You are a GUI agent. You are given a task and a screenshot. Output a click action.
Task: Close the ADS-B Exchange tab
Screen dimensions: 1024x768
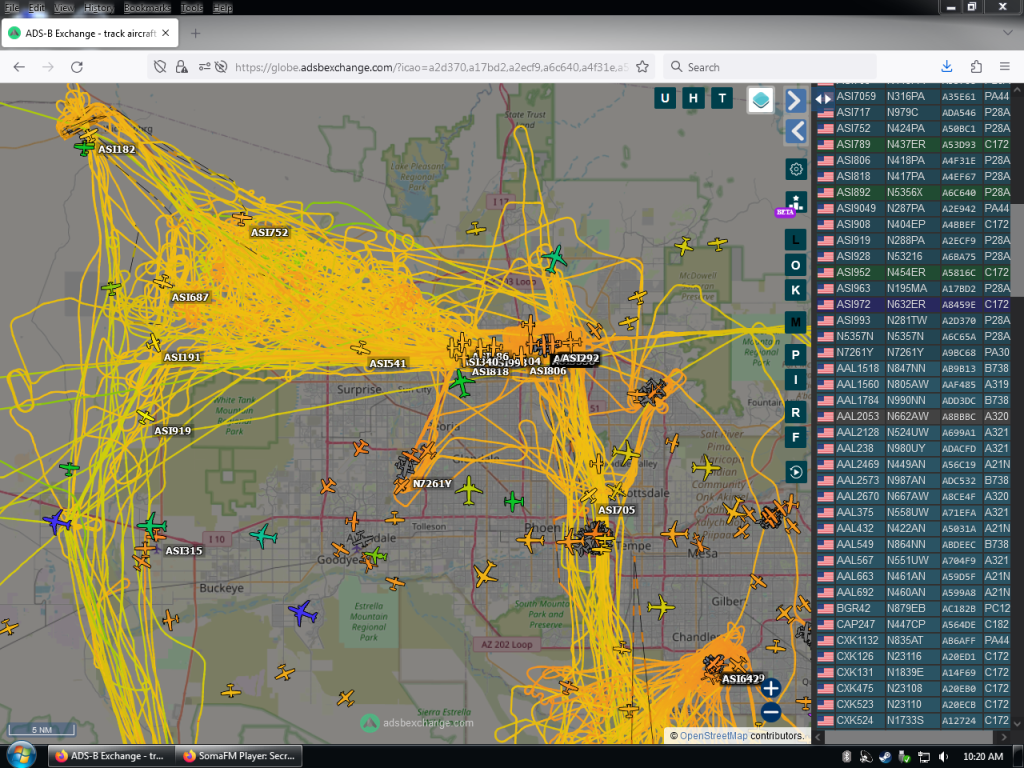(166, 33)
